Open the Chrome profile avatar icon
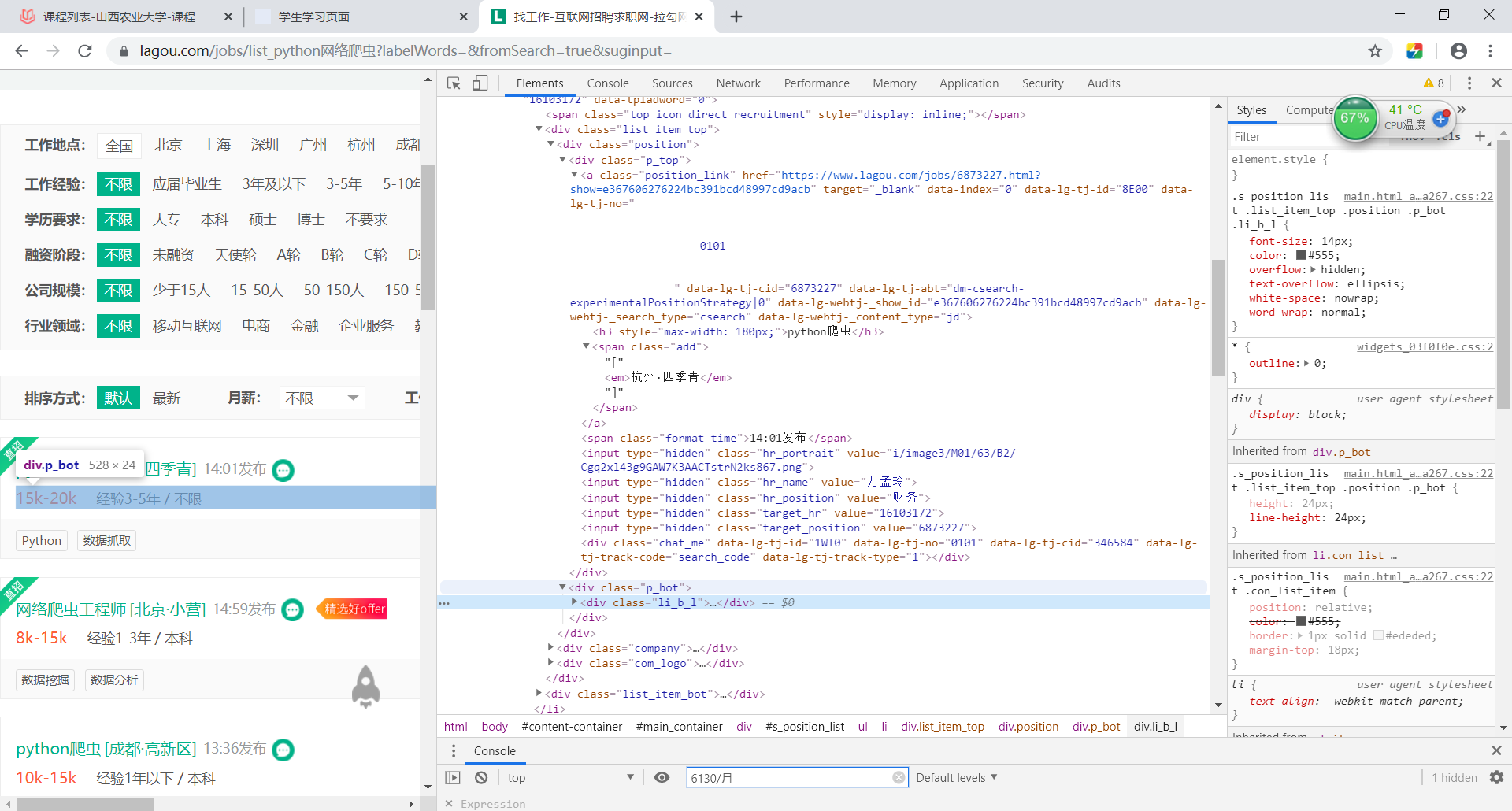The width and height of the screenshot is (1512, 811). [x=1458, y=51]
